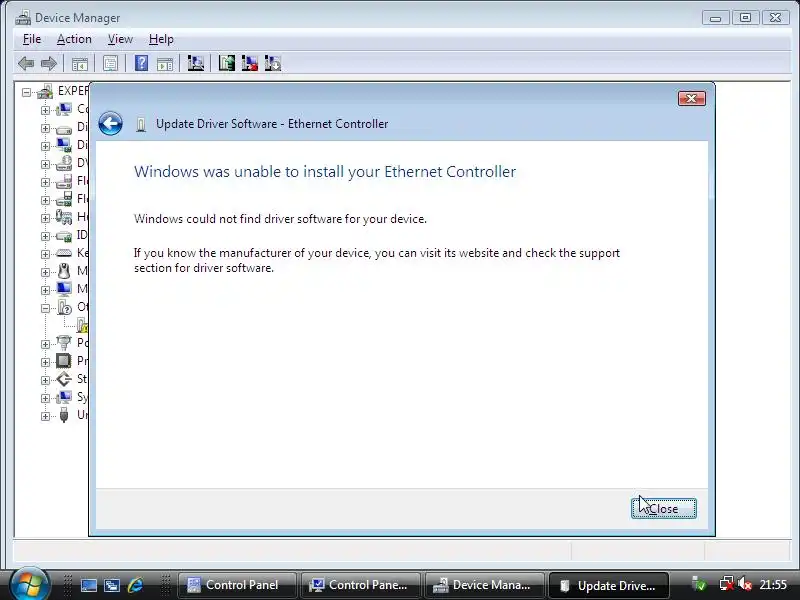Select the Monitors icon in the device tree
This screenshot has width=800, height=600.
click(64, 289)
